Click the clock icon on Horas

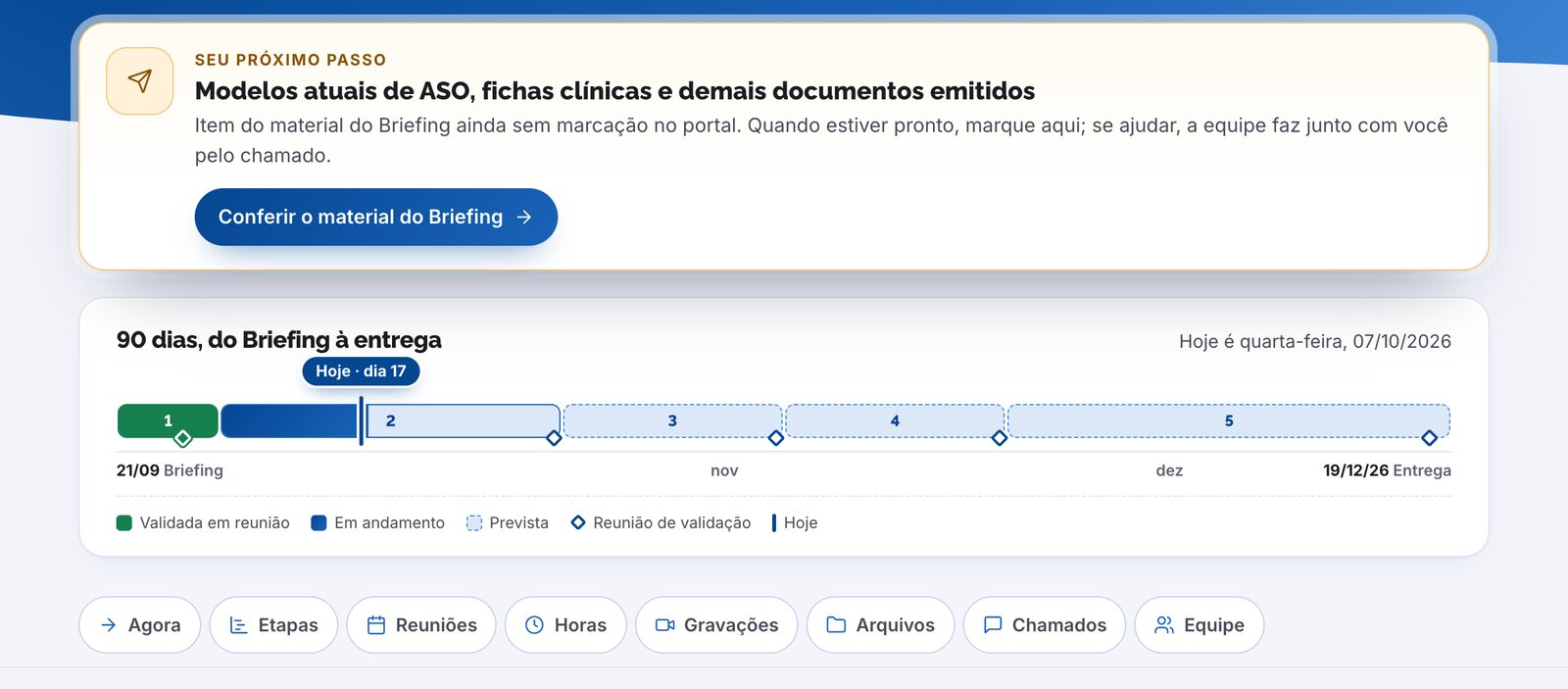(534, 625)
